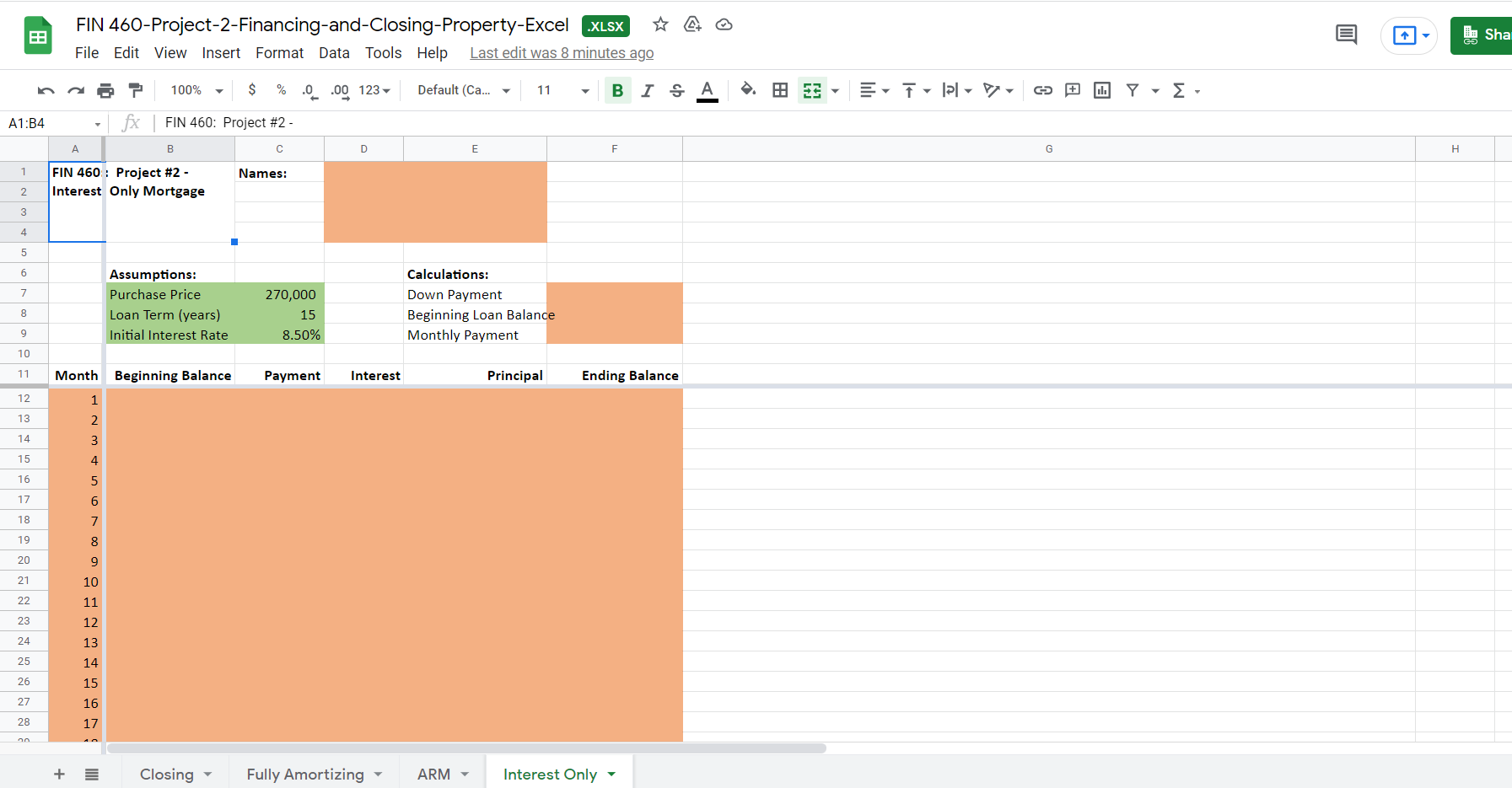The width and height of the screenshot is (1512, 788).
Task: Open the View menu
Action: (170, 52)
